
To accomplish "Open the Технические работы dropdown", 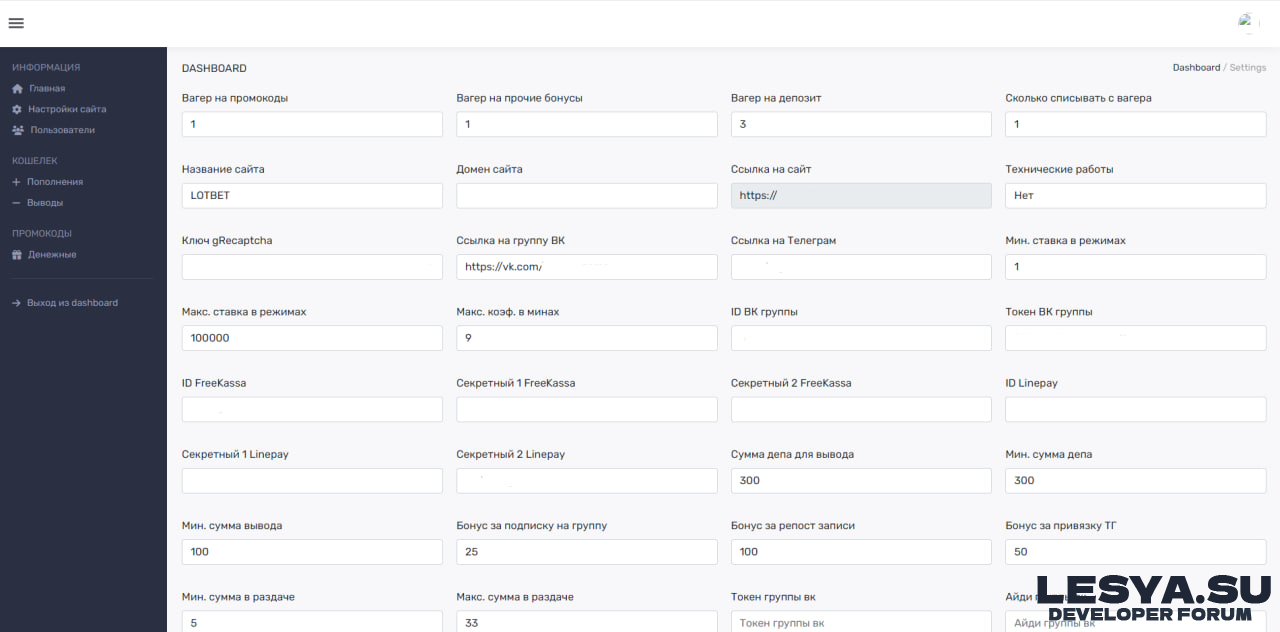I will click(x=1135, y=196).
